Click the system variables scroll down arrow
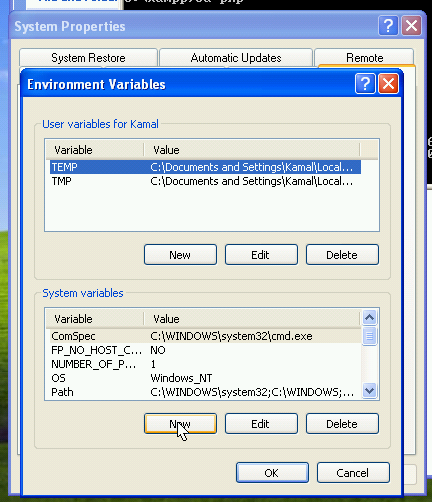The image size is (432, 502). tap(370, 390)
